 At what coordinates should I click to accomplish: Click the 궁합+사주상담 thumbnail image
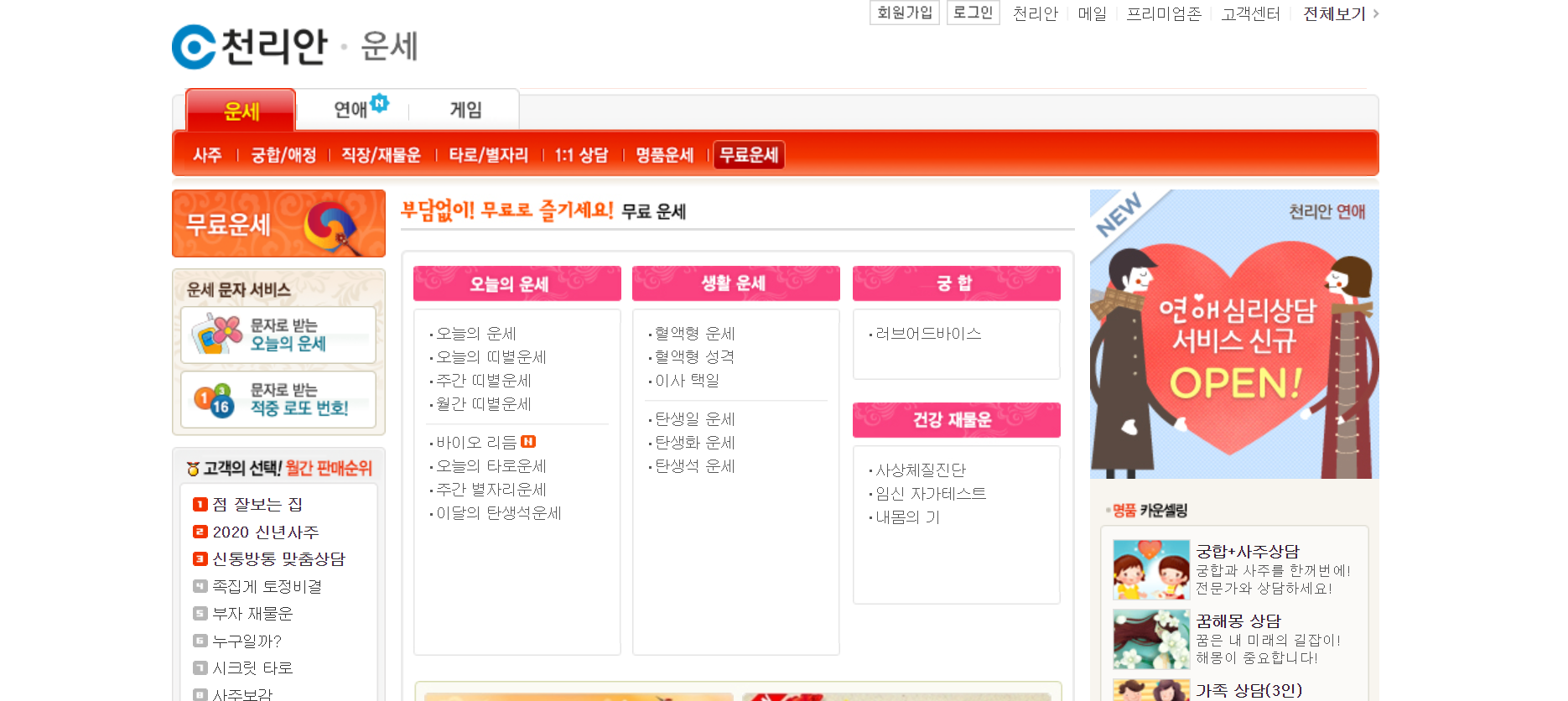[x=1151, y=569]
